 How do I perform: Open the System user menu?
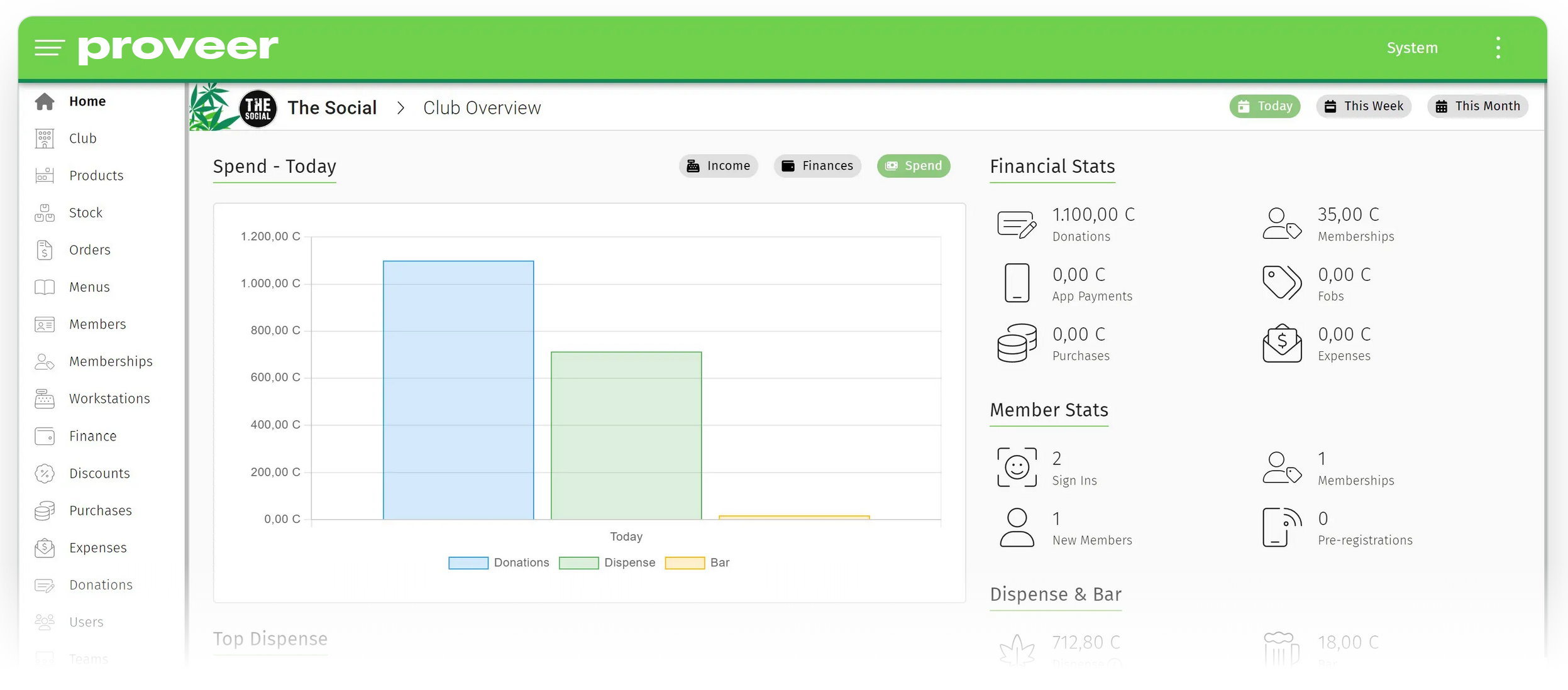[1412, 48]
